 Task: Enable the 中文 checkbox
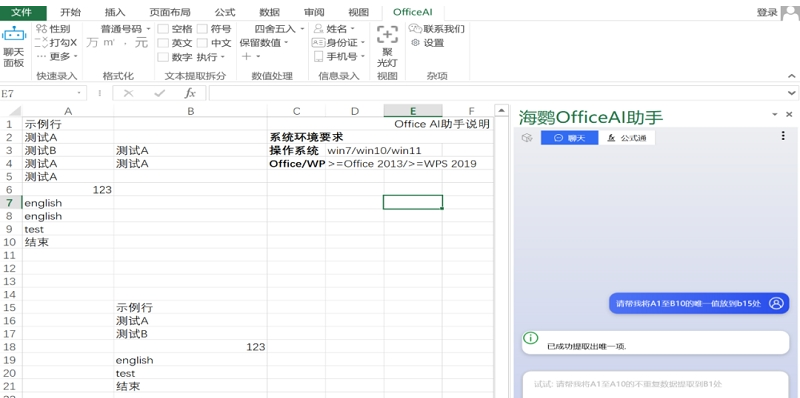[x=202, y=43]
